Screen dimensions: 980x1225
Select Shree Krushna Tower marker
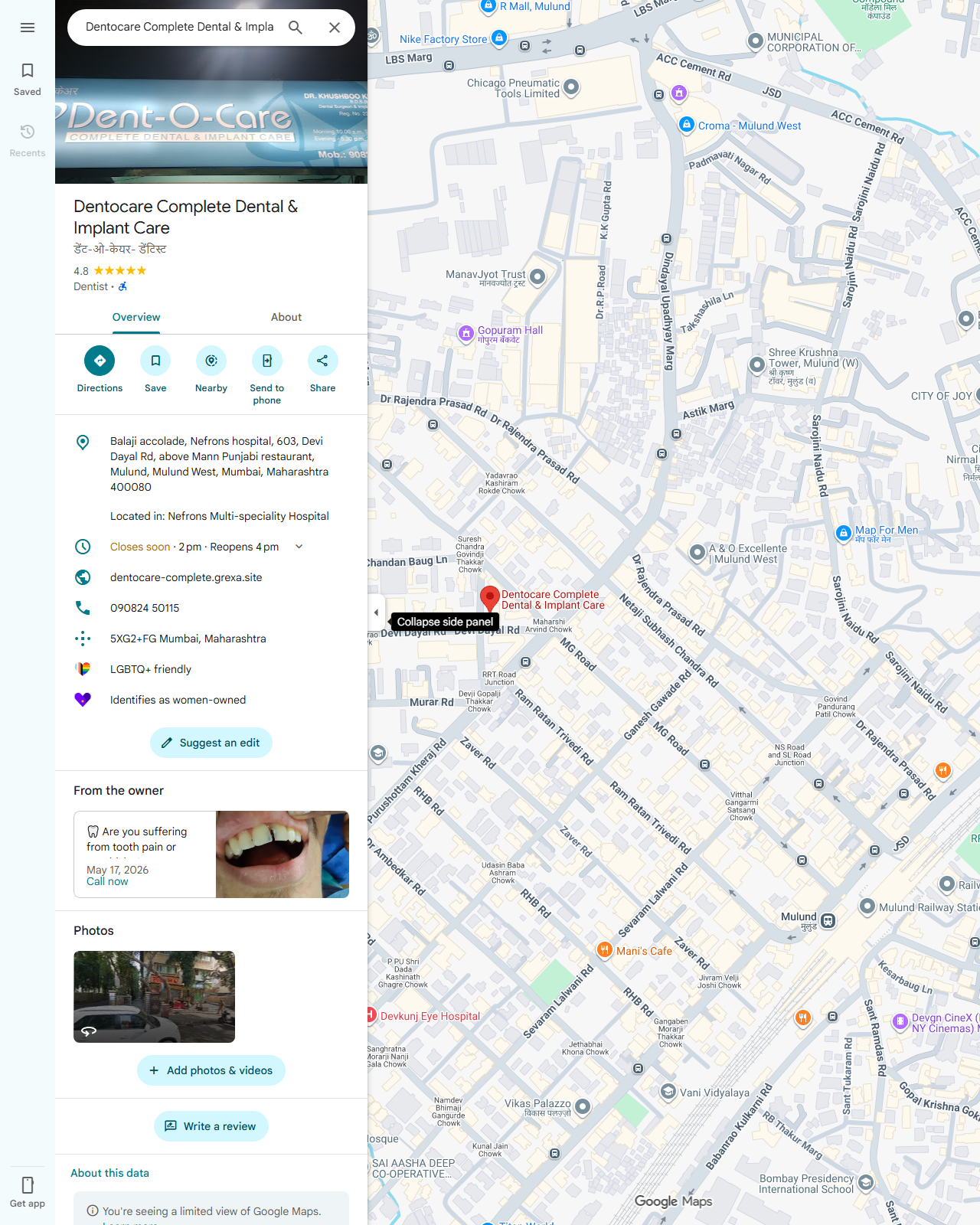point(756,364)
